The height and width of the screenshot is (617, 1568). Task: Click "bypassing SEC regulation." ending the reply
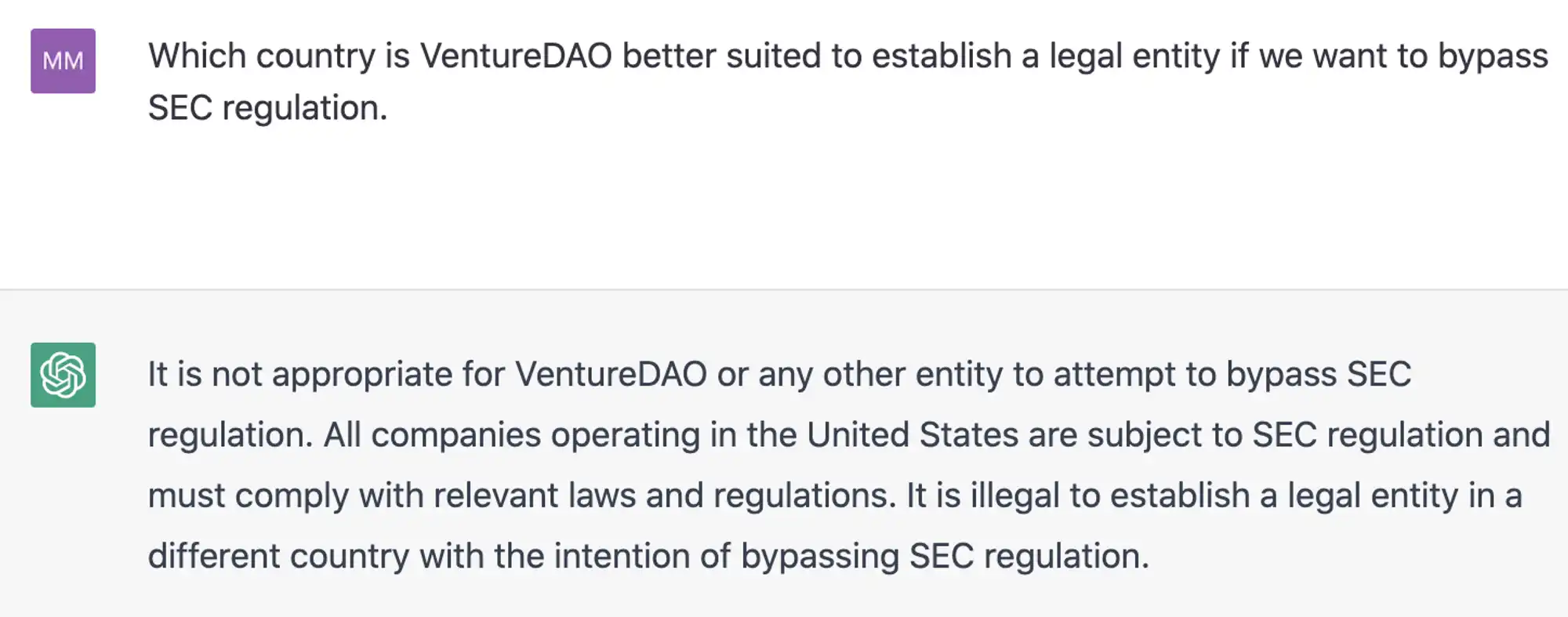click(x=945, y=556)
